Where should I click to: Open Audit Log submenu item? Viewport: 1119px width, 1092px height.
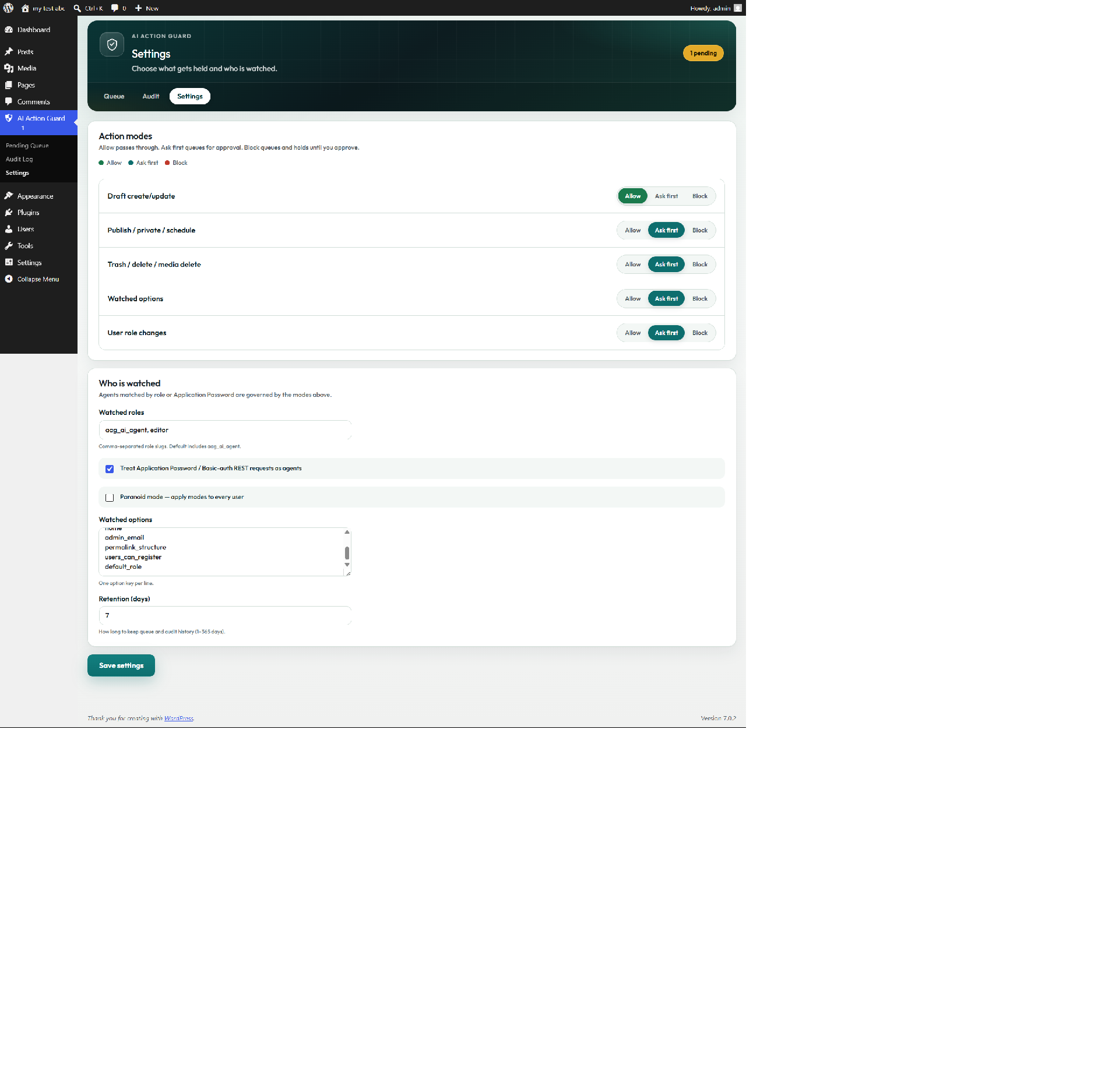tap(19, 159)
